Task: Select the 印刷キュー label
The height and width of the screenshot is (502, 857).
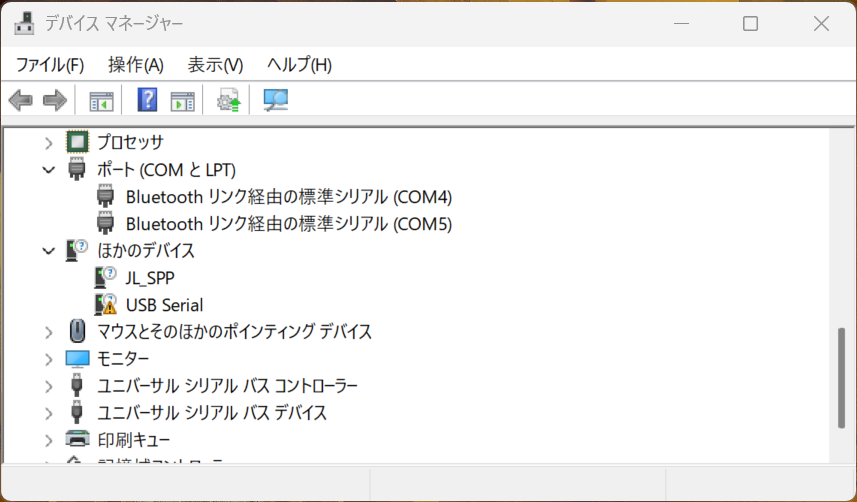Action: click(x=134, y=440)
